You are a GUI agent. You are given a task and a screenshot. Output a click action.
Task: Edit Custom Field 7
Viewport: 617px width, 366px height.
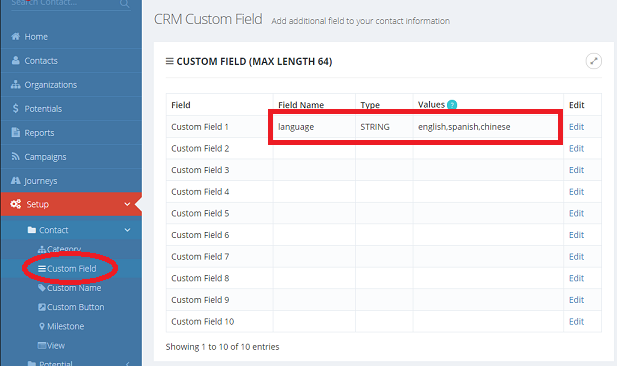576,257
